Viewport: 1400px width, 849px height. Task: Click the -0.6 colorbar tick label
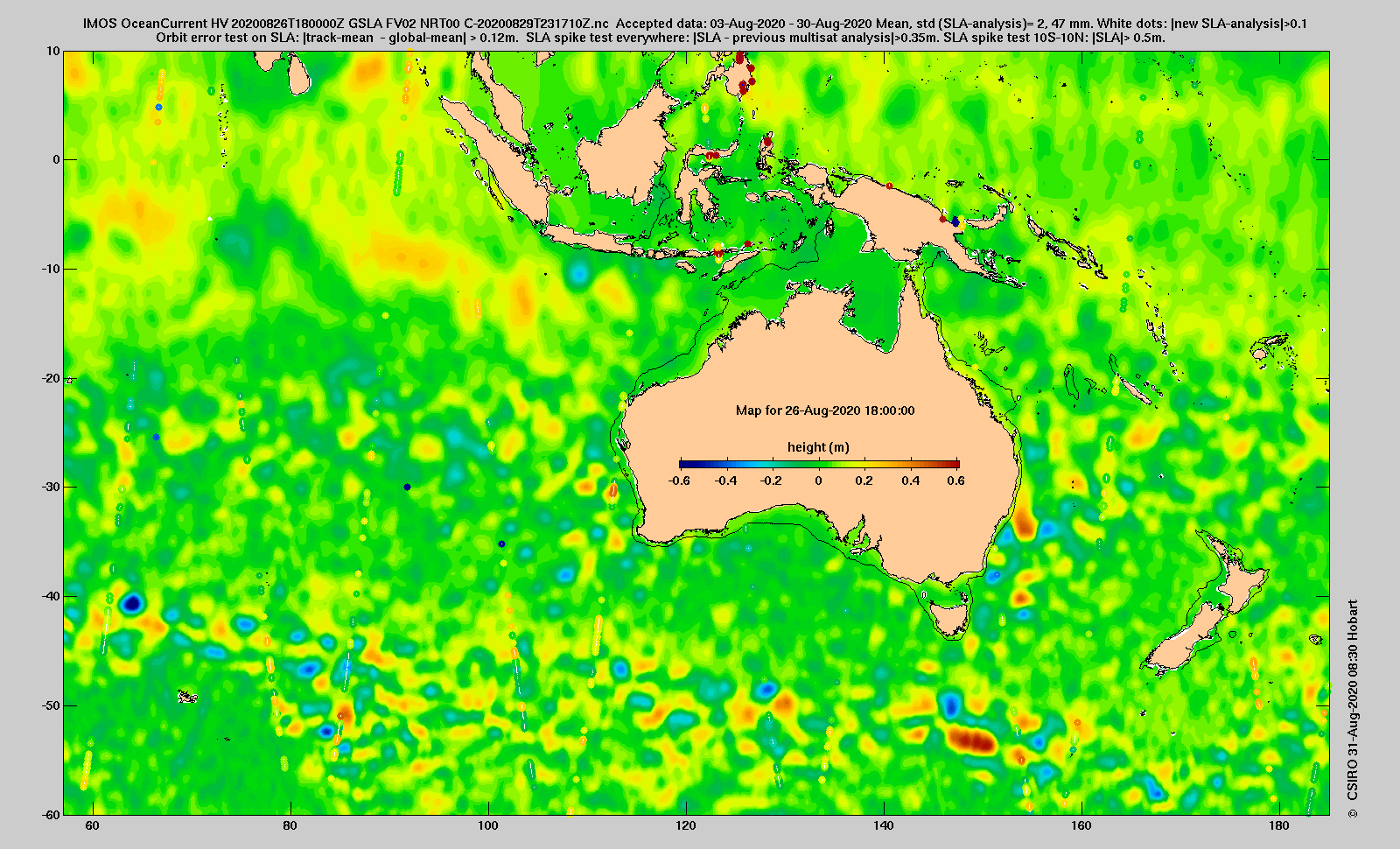pos(678,481)
